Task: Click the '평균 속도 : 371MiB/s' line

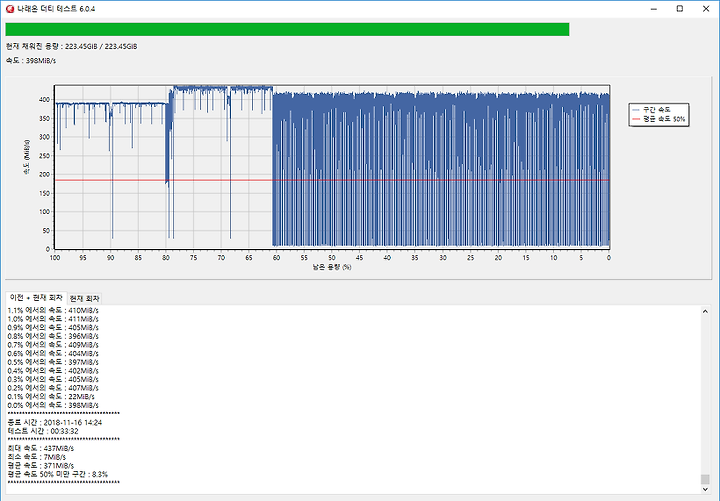Action: [x=40, y=466]
